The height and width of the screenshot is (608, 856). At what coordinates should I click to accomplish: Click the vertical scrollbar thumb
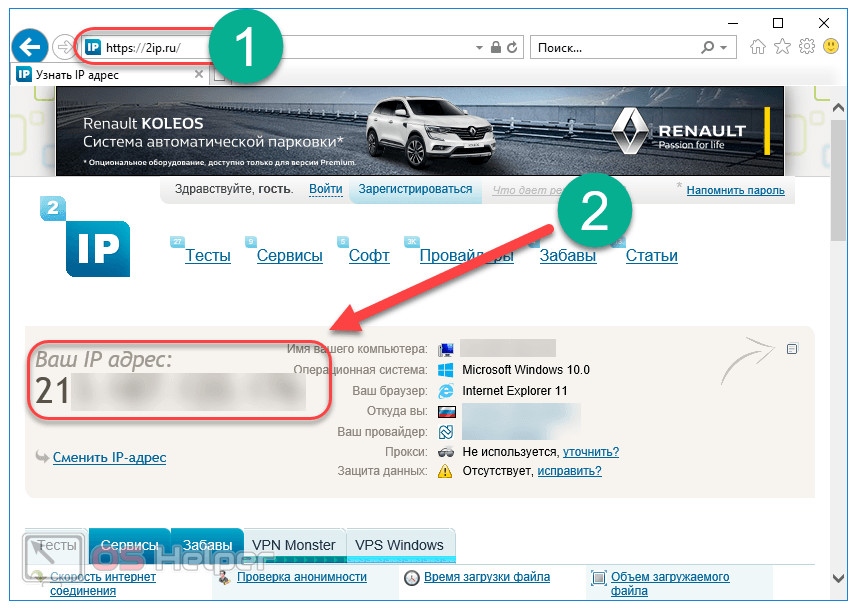pyautogui.click(x=838, y=180)
